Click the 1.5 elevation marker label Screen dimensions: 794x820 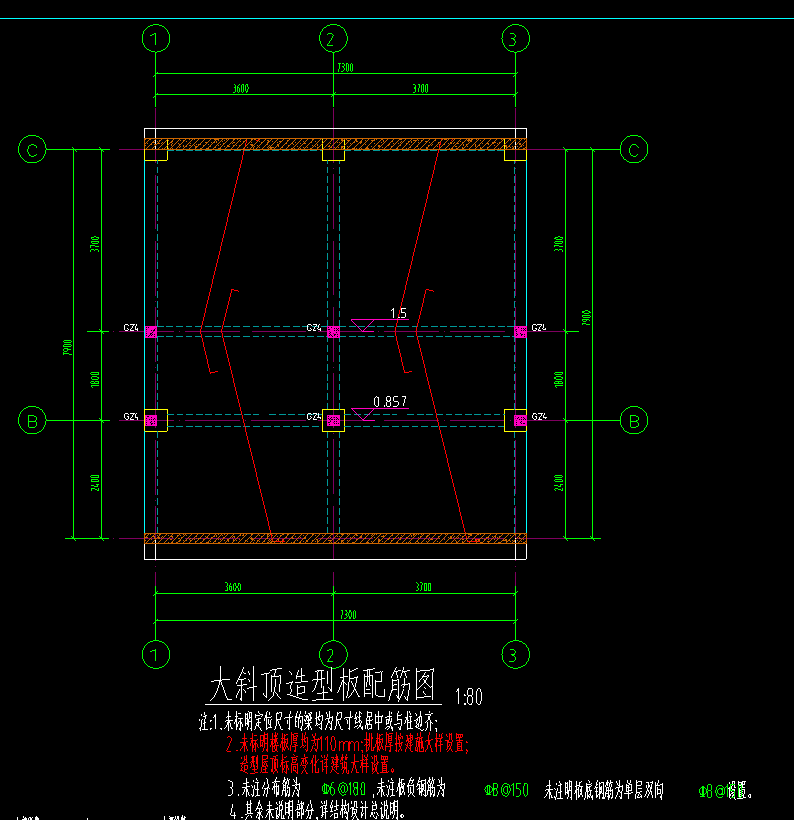(398, 313)
